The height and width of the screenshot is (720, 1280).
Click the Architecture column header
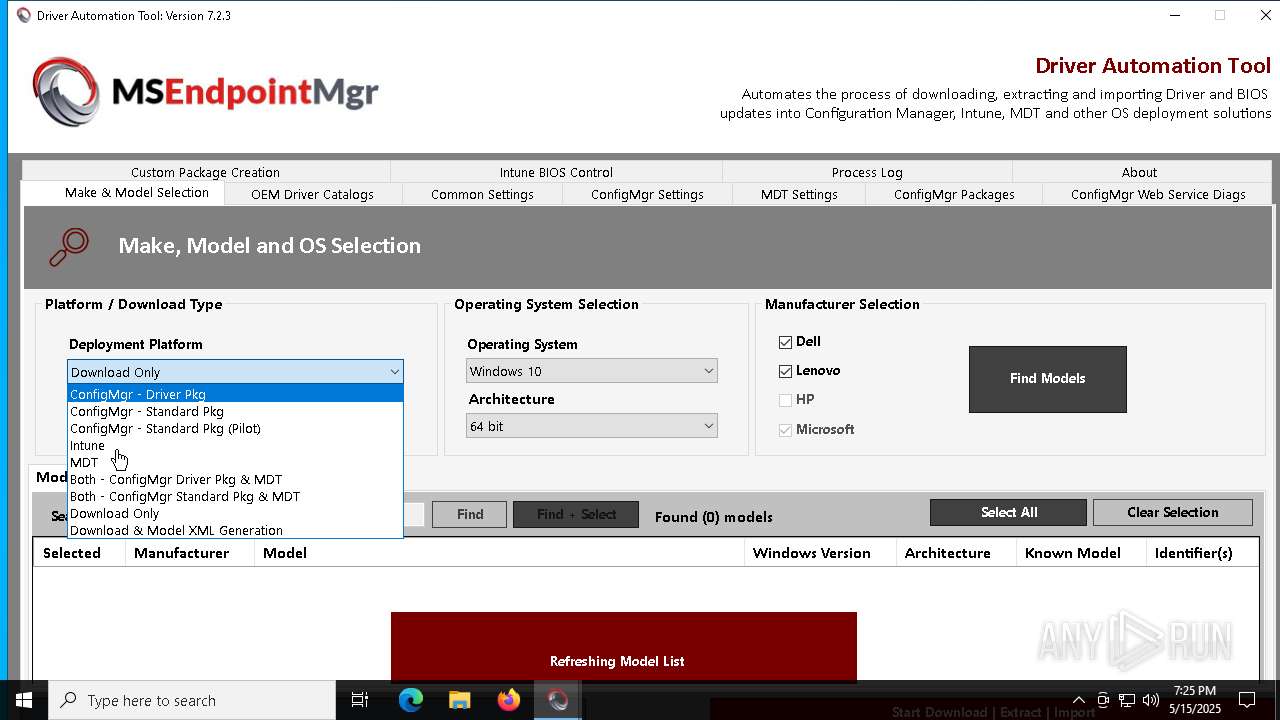coord(956,553)
